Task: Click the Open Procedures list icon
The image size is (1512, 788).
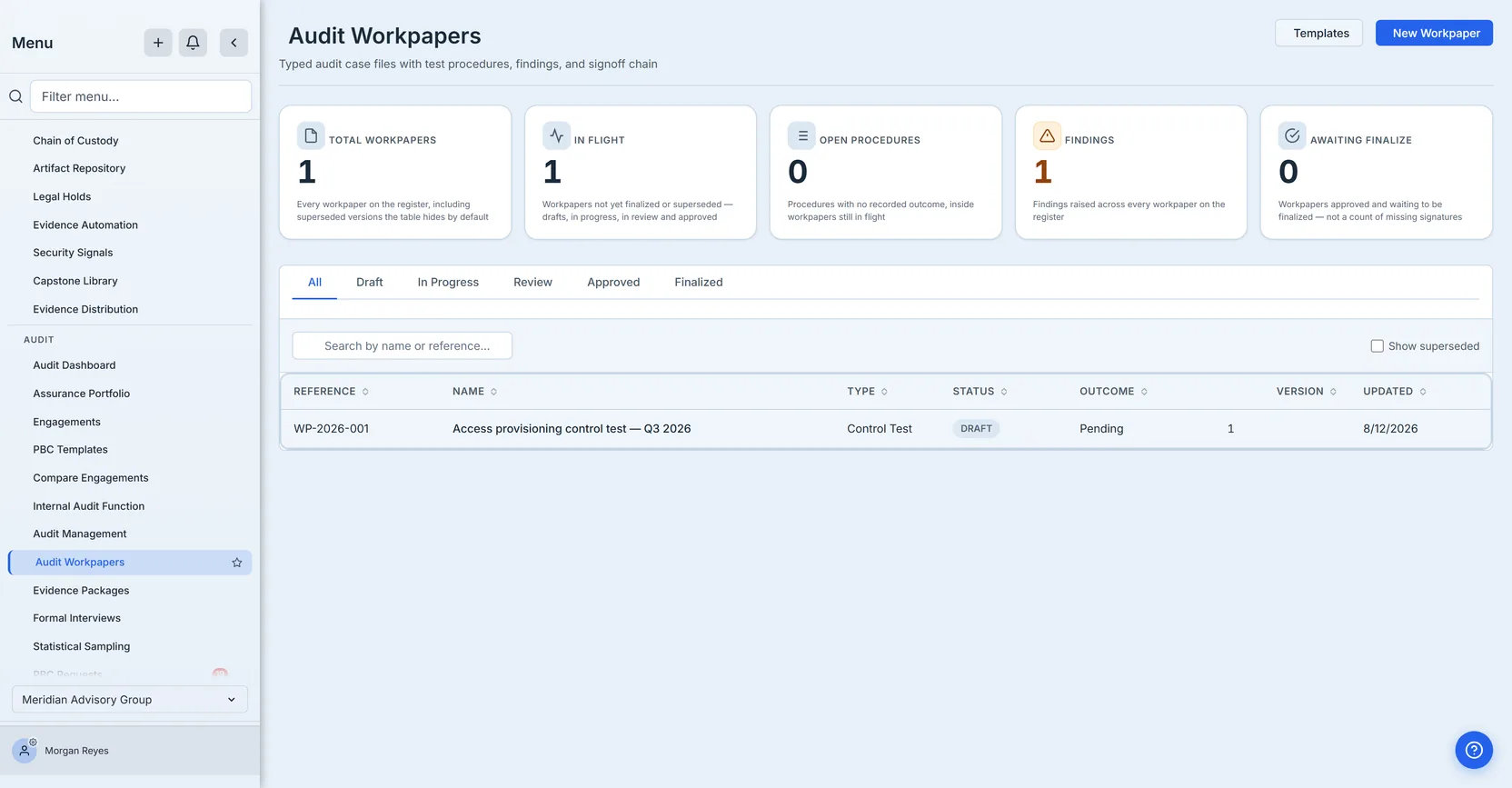Action: (801, 135)
